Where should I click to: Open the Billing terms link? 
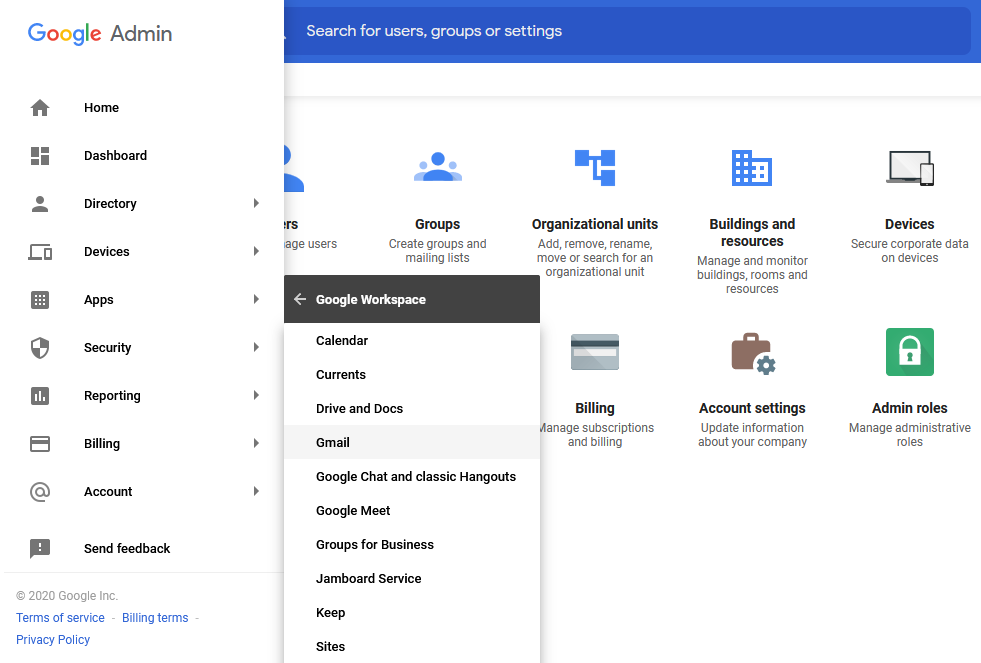(x=155, y=618)
